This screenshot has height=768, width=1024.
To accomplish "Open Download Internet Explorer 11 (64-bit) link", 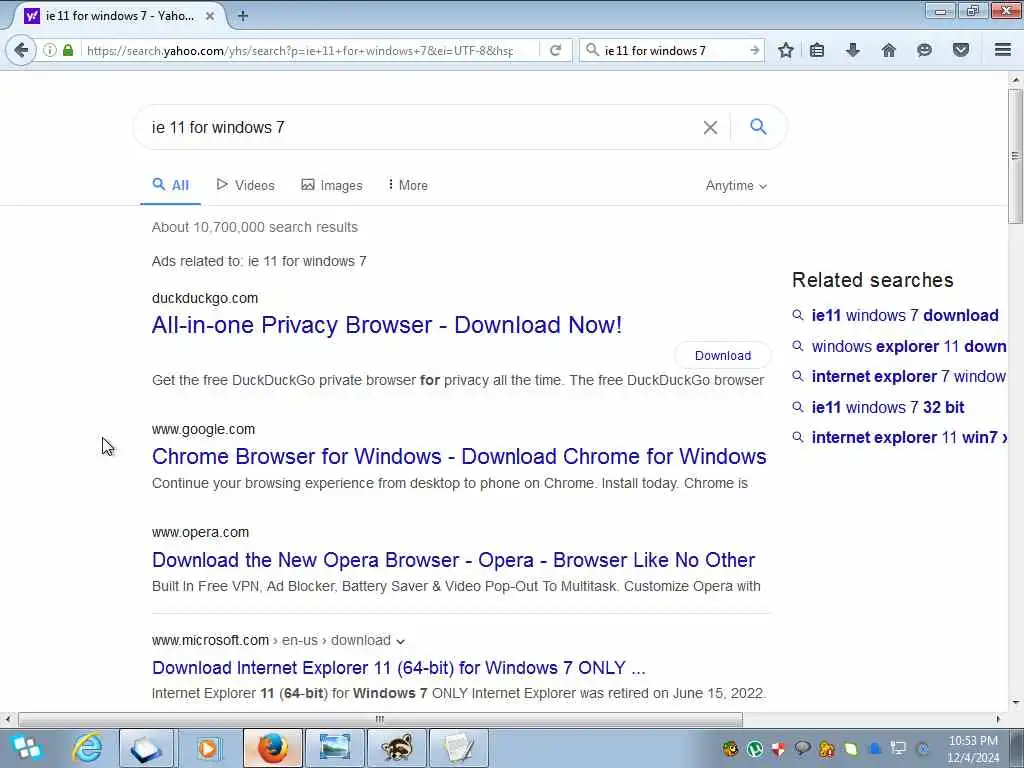I will point(398,667).
